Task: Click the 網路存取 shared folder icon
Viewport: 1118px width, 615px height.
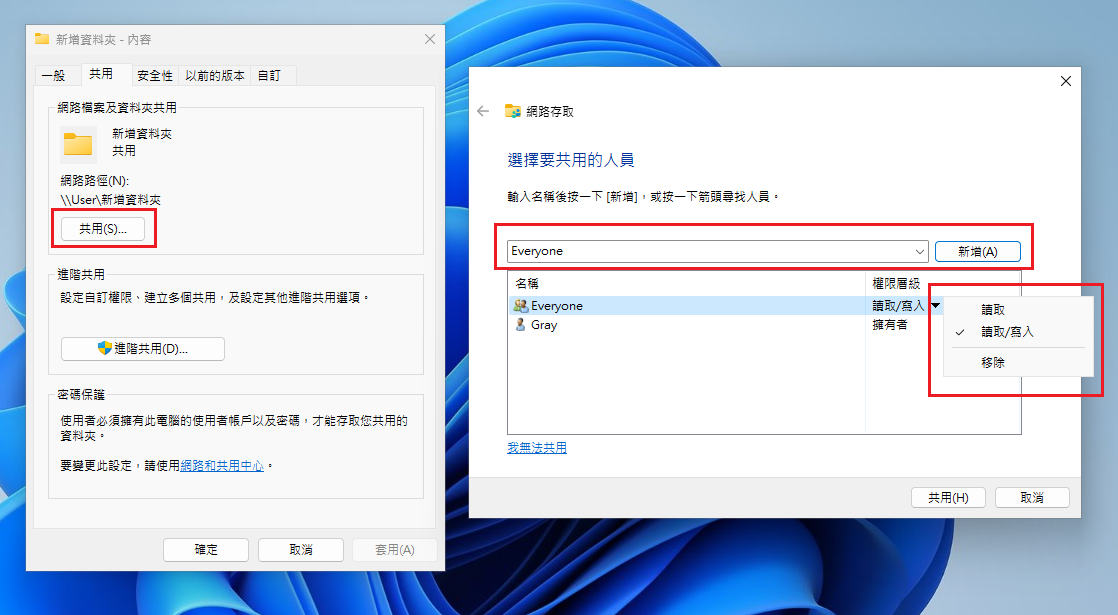Action: coord(513,111)
